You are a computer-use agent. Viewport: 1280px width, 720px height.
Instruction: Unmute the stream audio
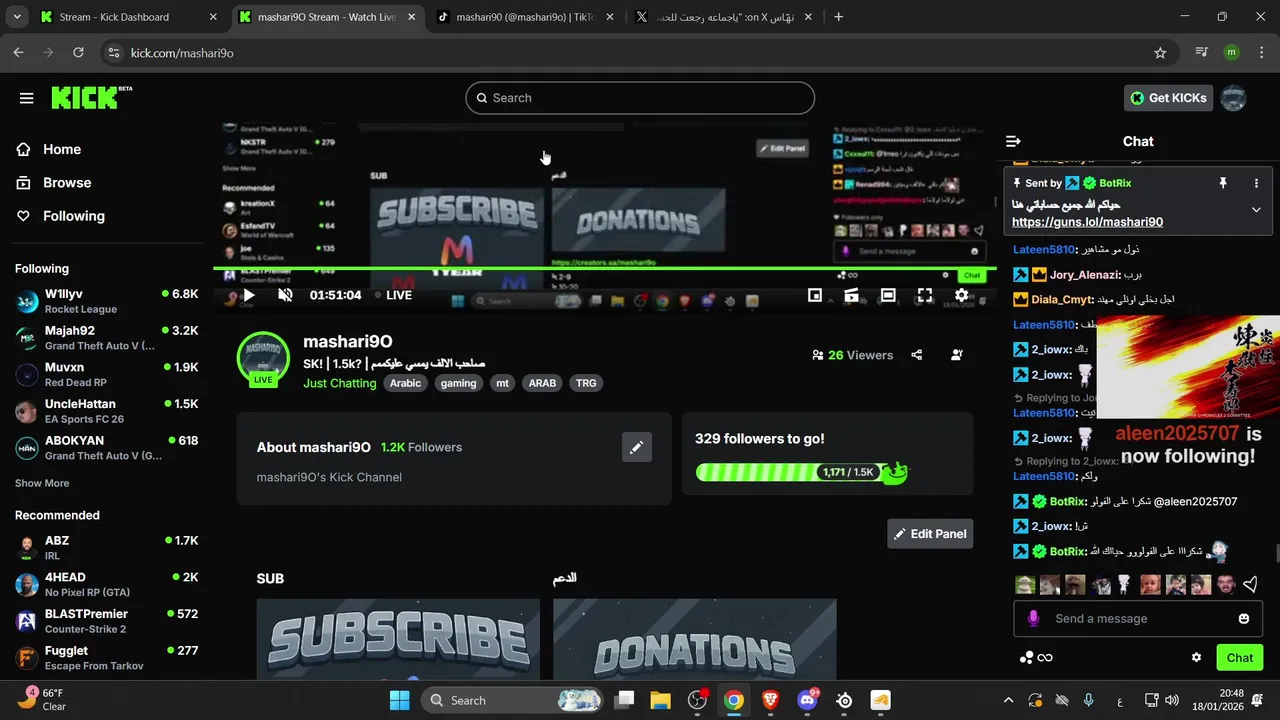click(x=285, y=295)
